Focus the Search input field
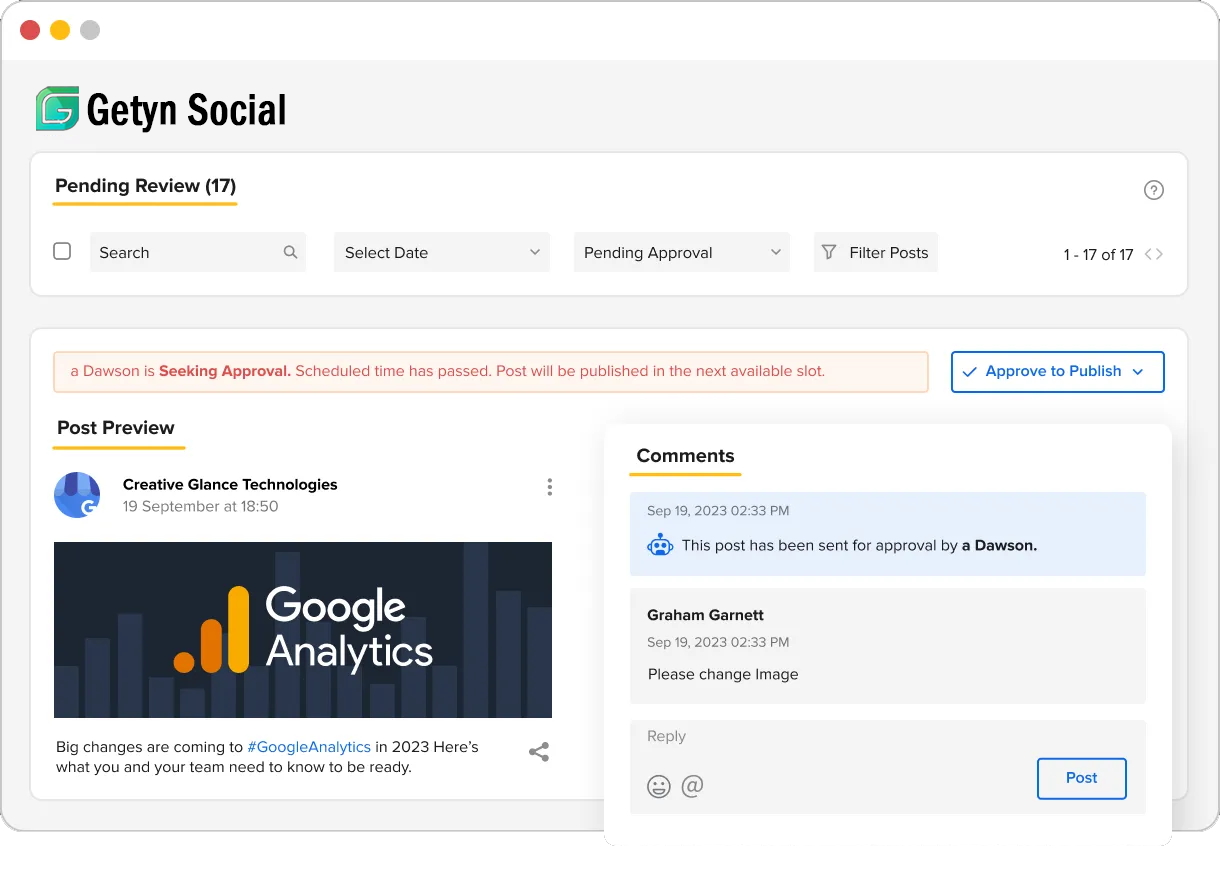1220x894 pixels. [x=198, y=253]
